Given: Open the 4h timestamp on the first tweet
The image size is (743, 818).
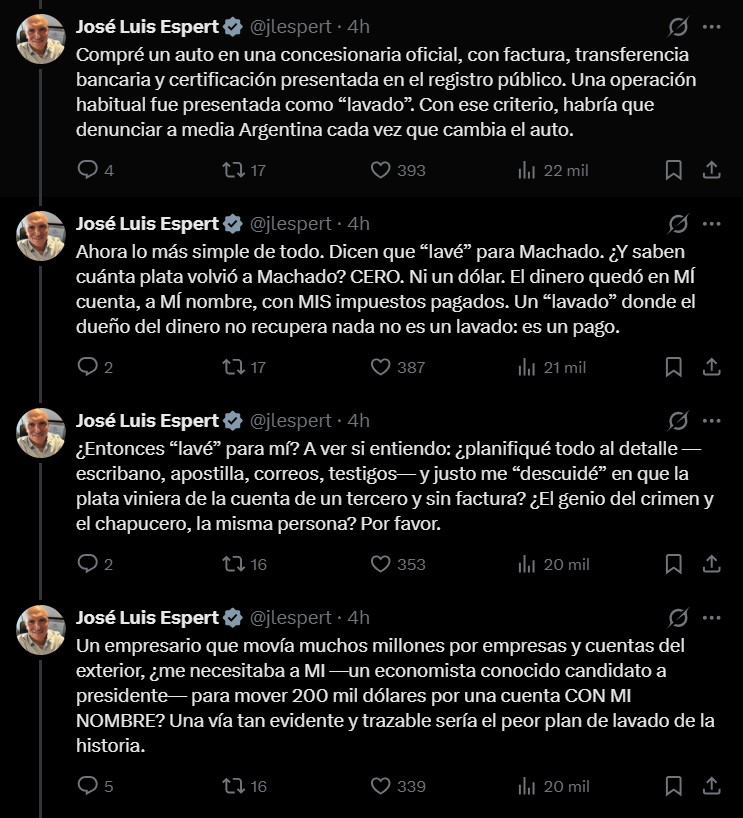Looking at the screenshot, I should point(358,27).
